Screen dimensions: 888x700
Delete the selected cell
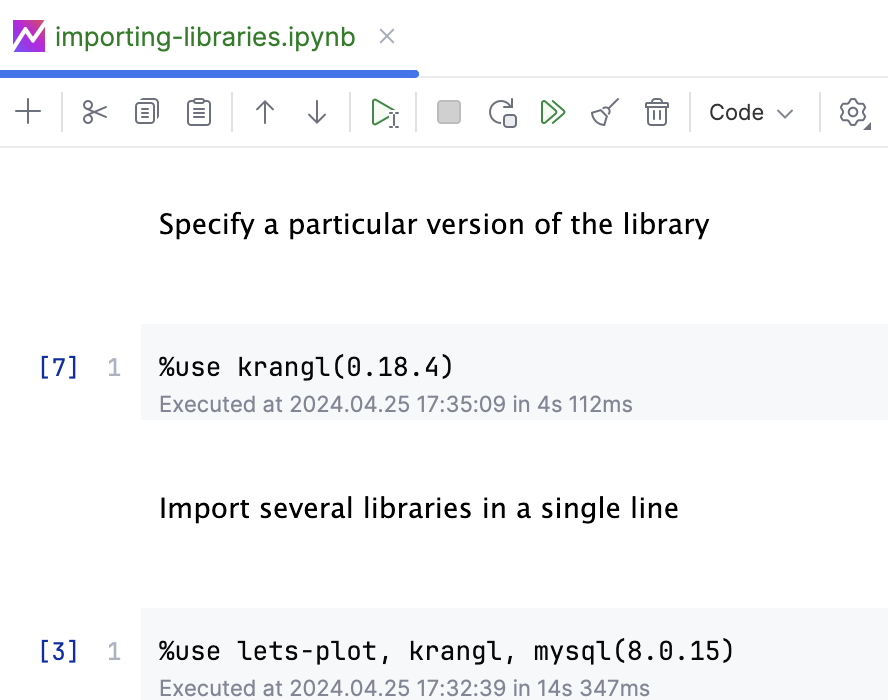pos(657,112)
